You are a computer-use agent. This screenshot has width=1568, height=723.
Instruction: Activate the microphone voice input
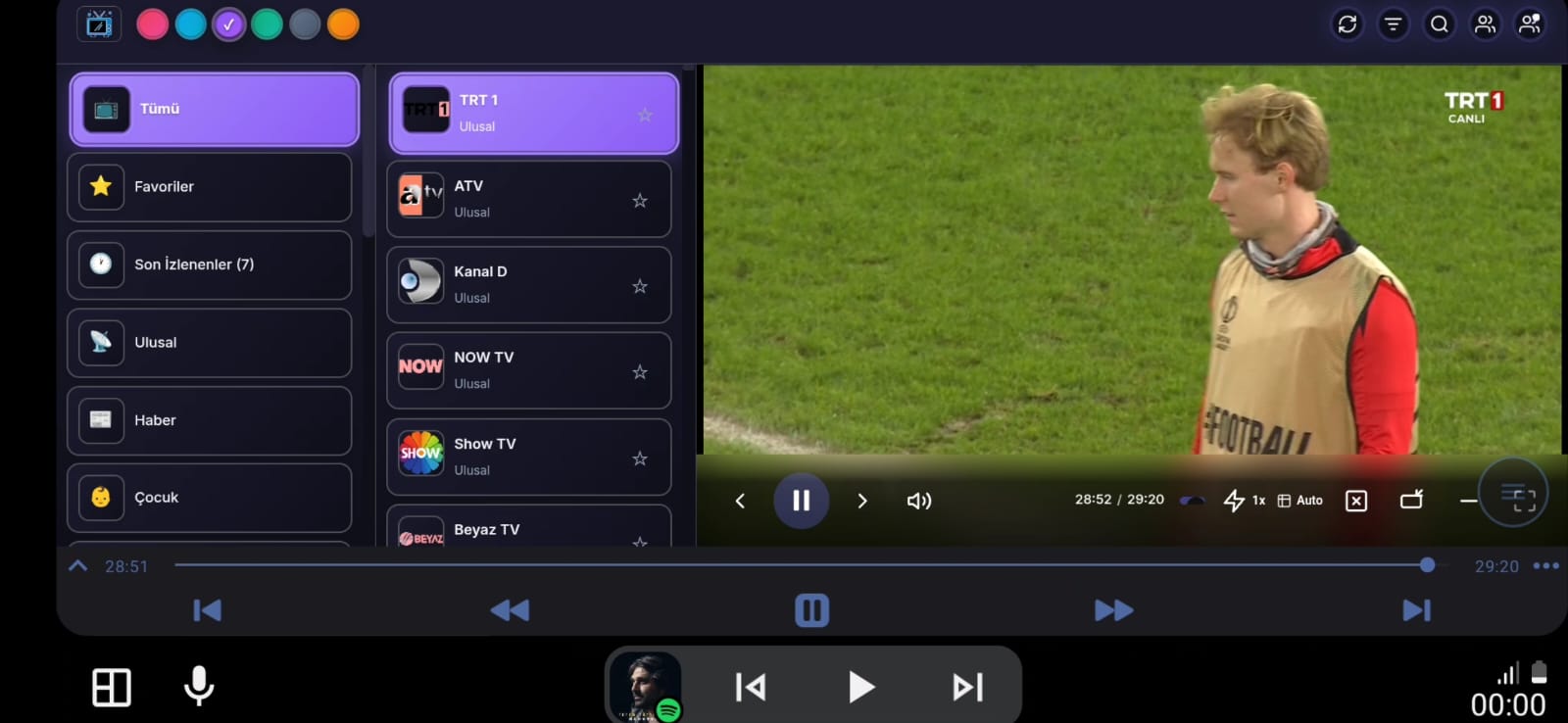pyautogui.click(x=199, y=686)
